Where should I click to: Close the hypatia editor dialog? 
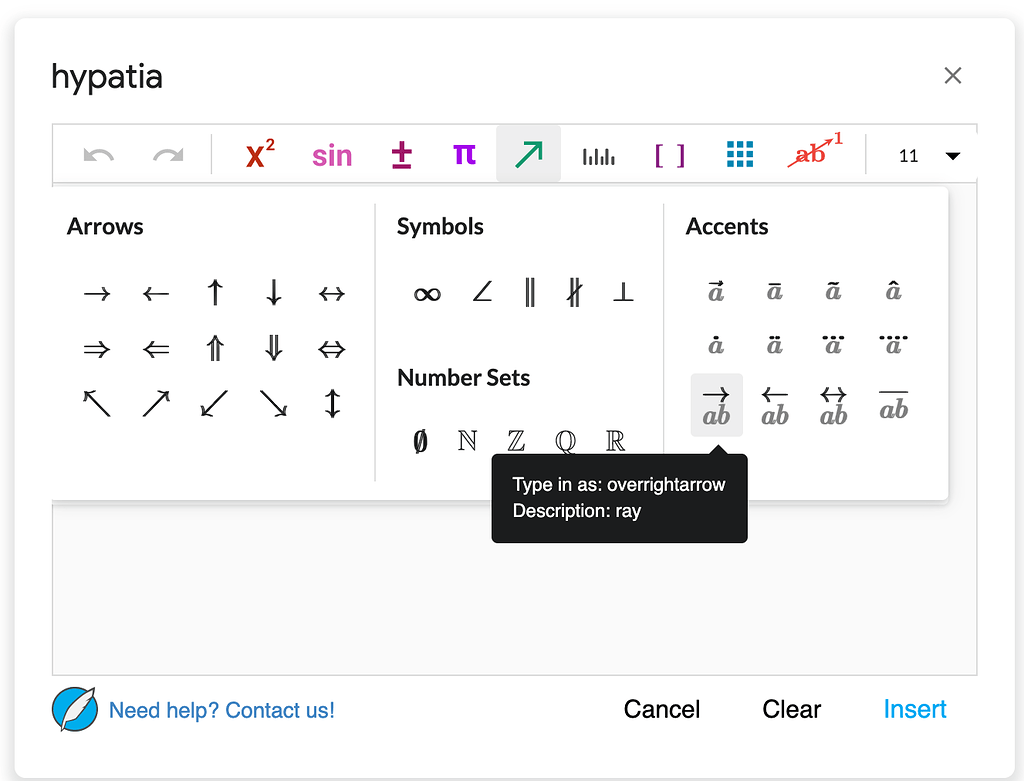pos(952,75)
